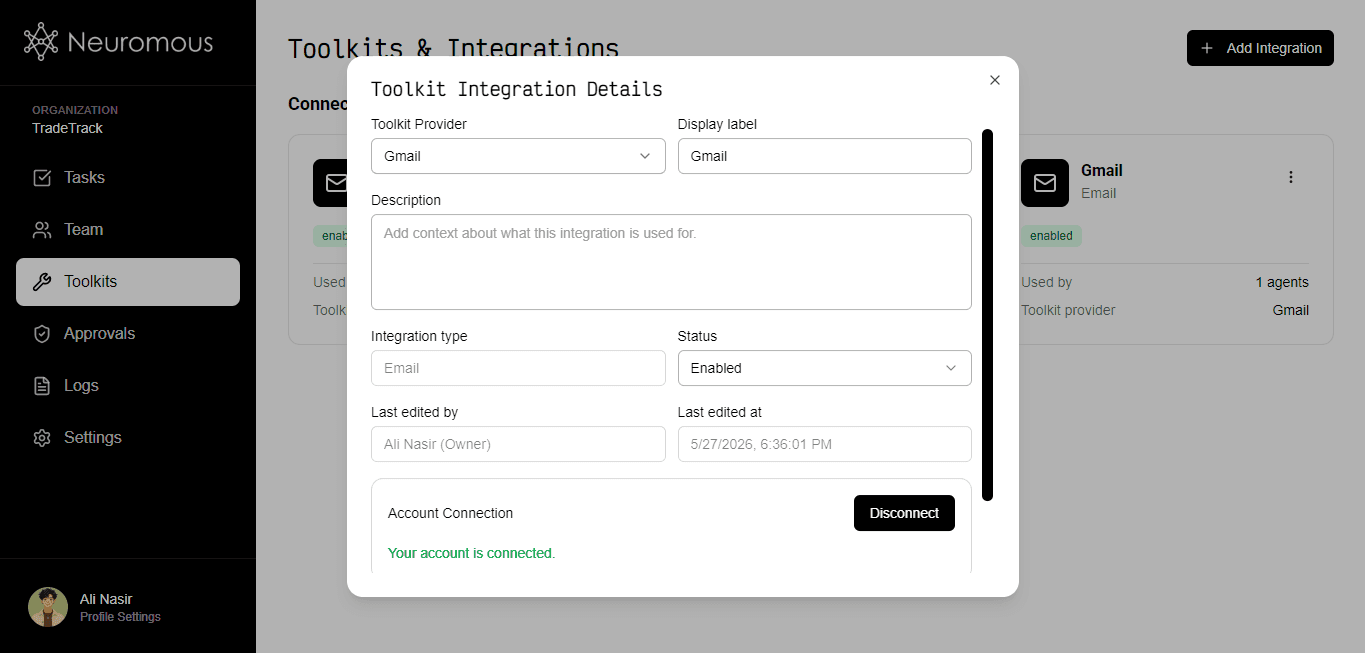Viewport: 1365px width, 653px height.
Task: Close the Toolkit Integration Details dialog
Action: tap(994, 80)
